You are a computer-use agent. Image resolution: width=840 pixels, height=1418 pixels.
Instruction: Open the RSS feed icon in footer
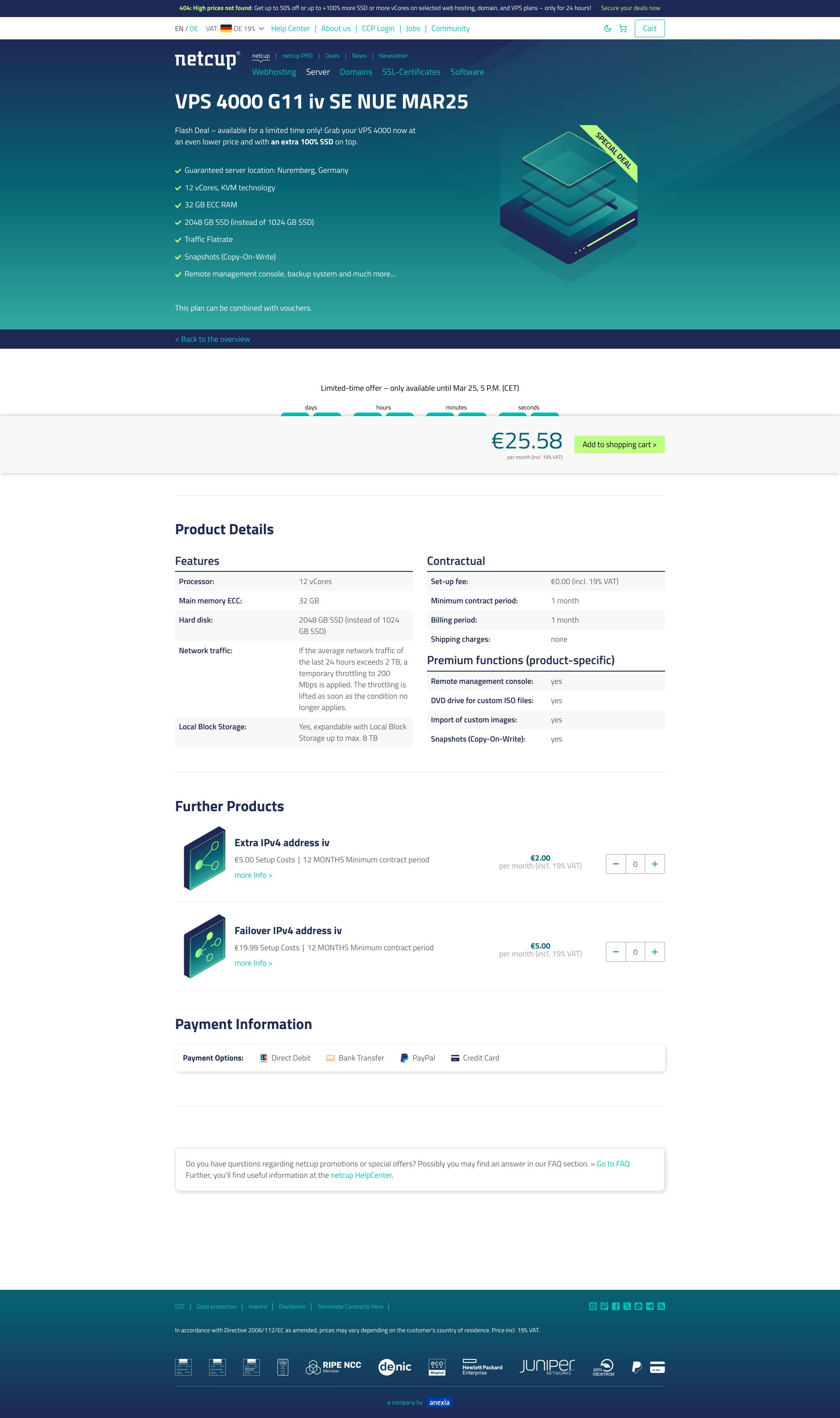(661, 1306)
